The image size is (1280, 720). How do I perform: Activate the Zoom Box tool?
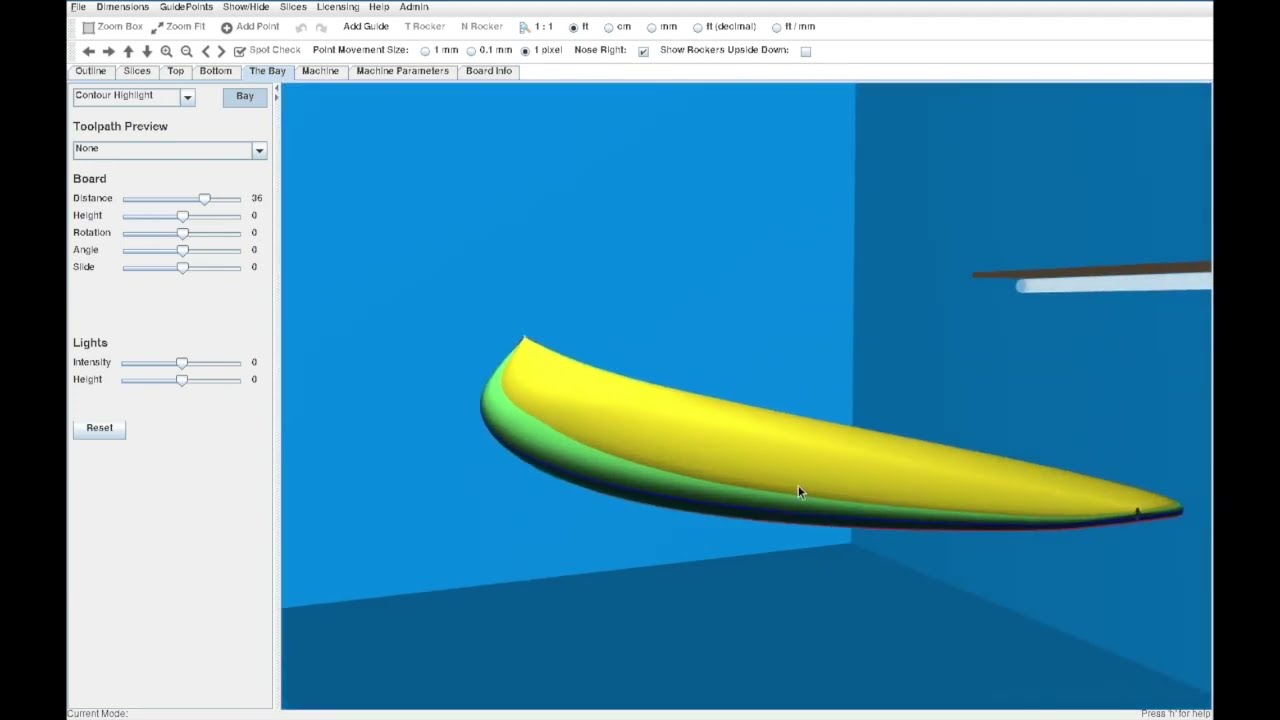[113, 27]
